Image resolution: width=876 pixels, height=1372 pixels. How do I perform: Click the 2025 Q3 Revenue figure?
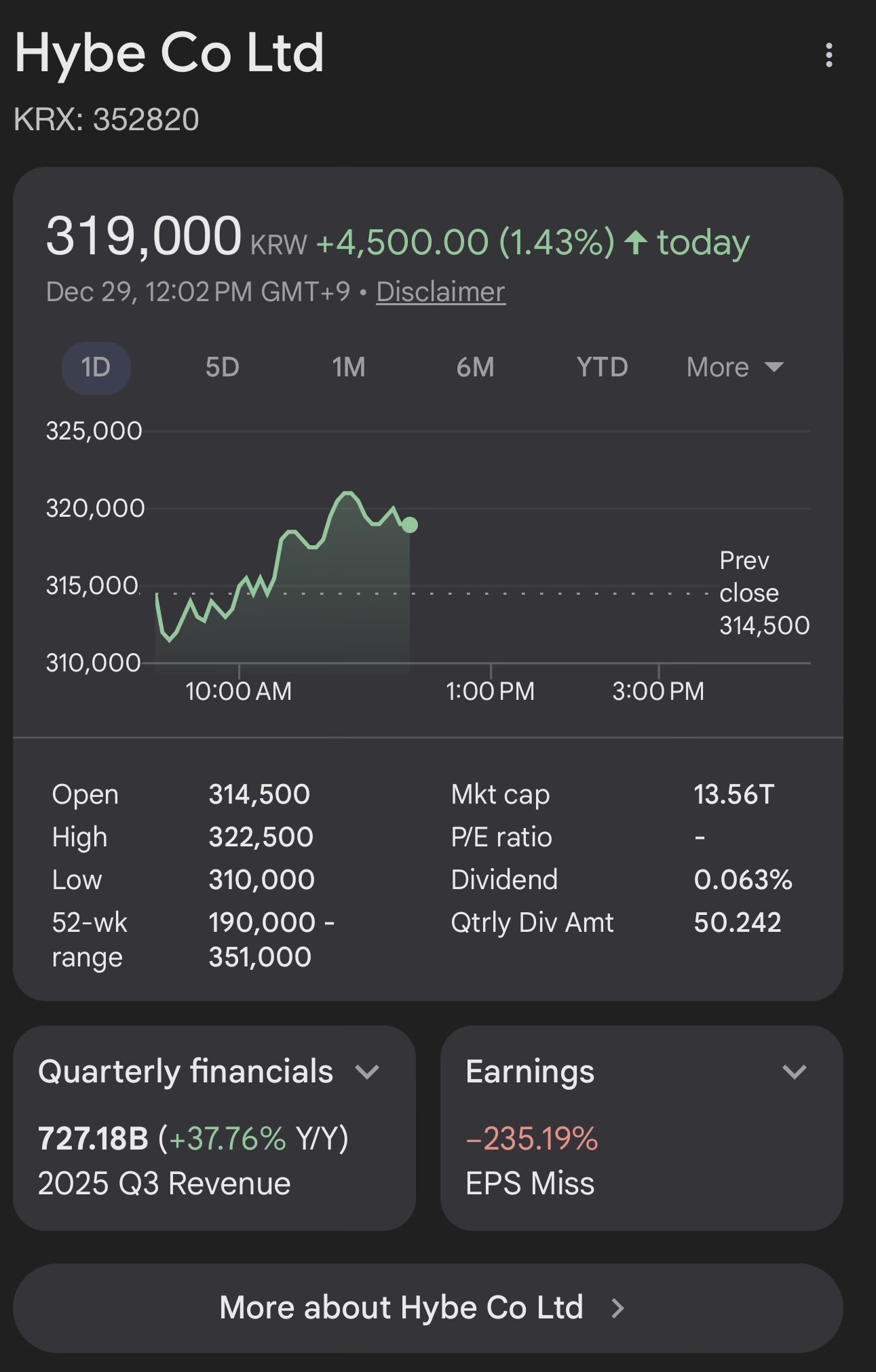coord(93,1139)
